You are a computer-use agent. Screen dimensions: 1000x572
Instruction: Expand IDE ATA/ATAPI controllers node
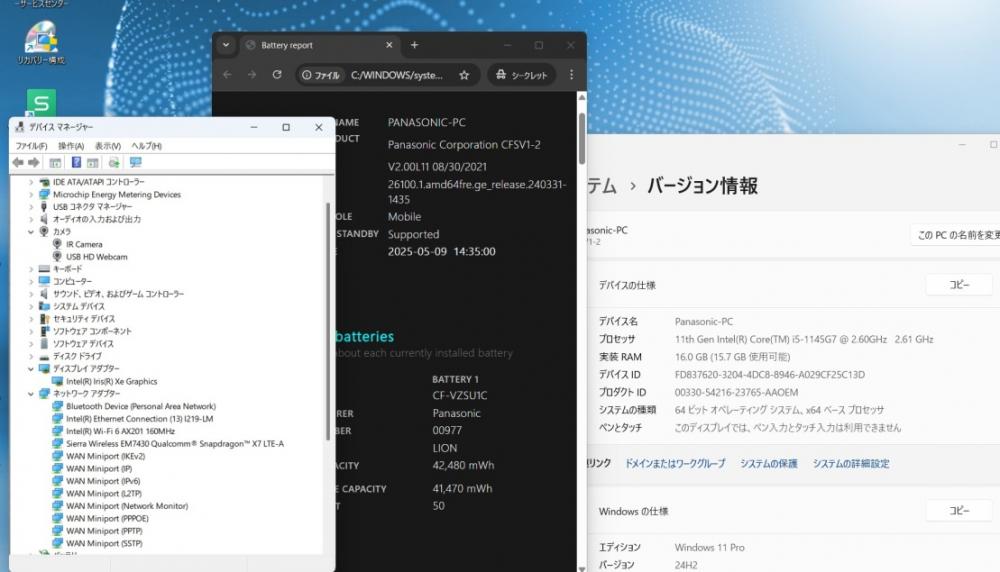point(31,182)
